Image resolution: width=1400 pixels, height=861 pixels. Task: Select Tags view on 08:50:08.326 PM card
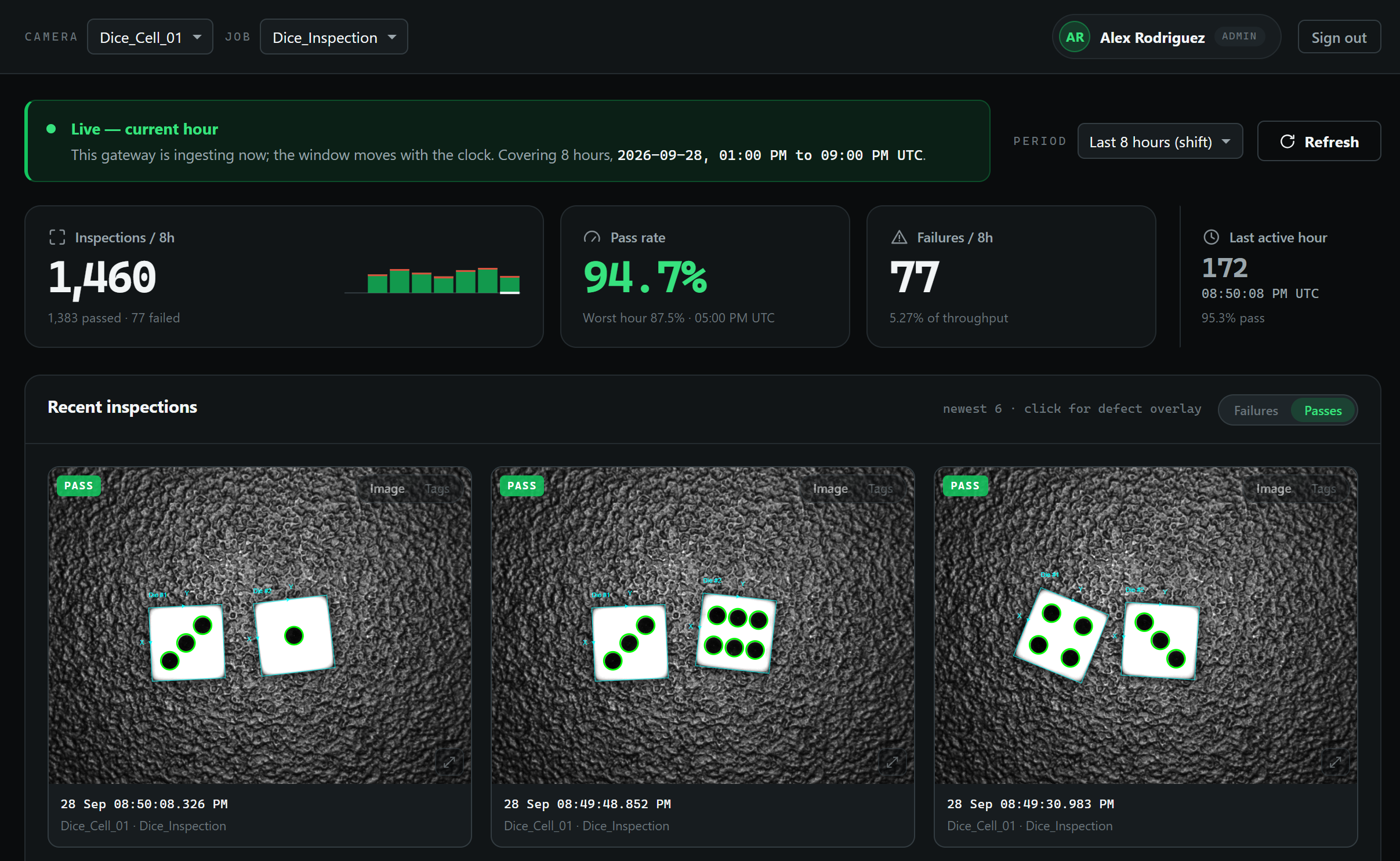437,489
